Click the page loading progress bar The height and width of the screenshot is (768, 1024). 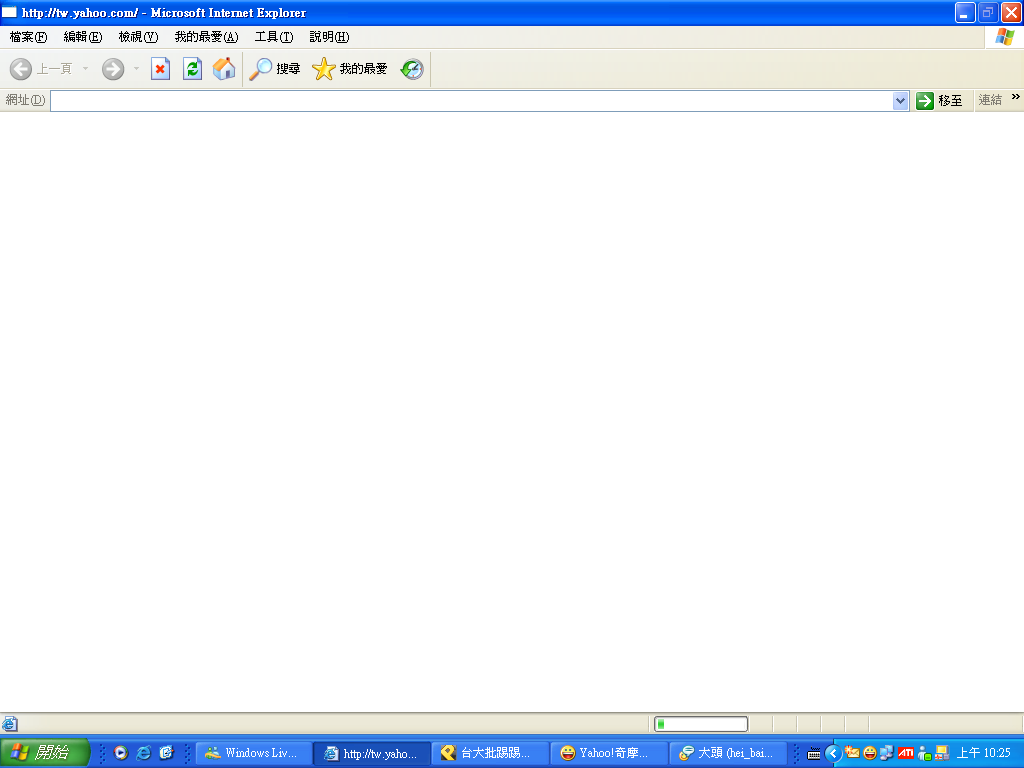pyautogui.click(x=701, y=724)
